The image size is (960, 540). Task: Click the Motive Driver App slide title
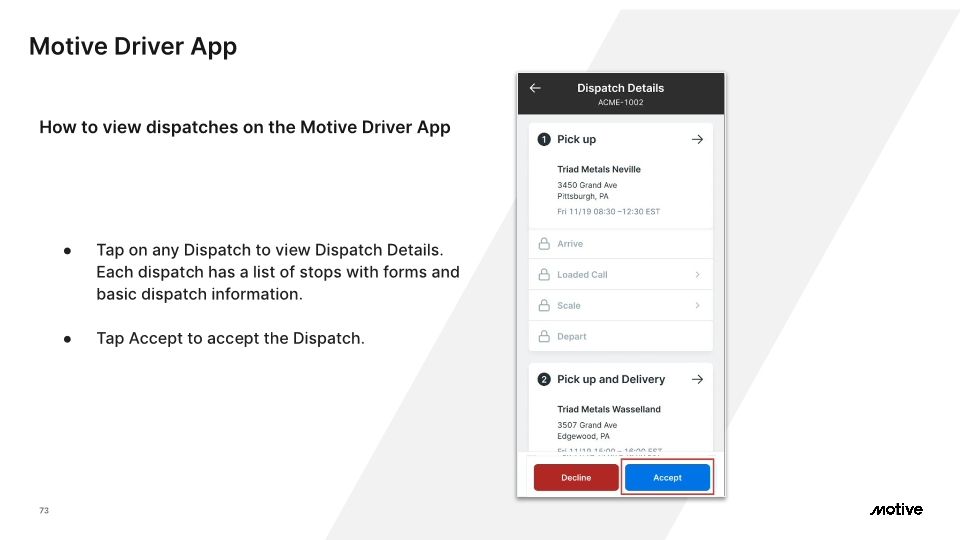[133, 47]
